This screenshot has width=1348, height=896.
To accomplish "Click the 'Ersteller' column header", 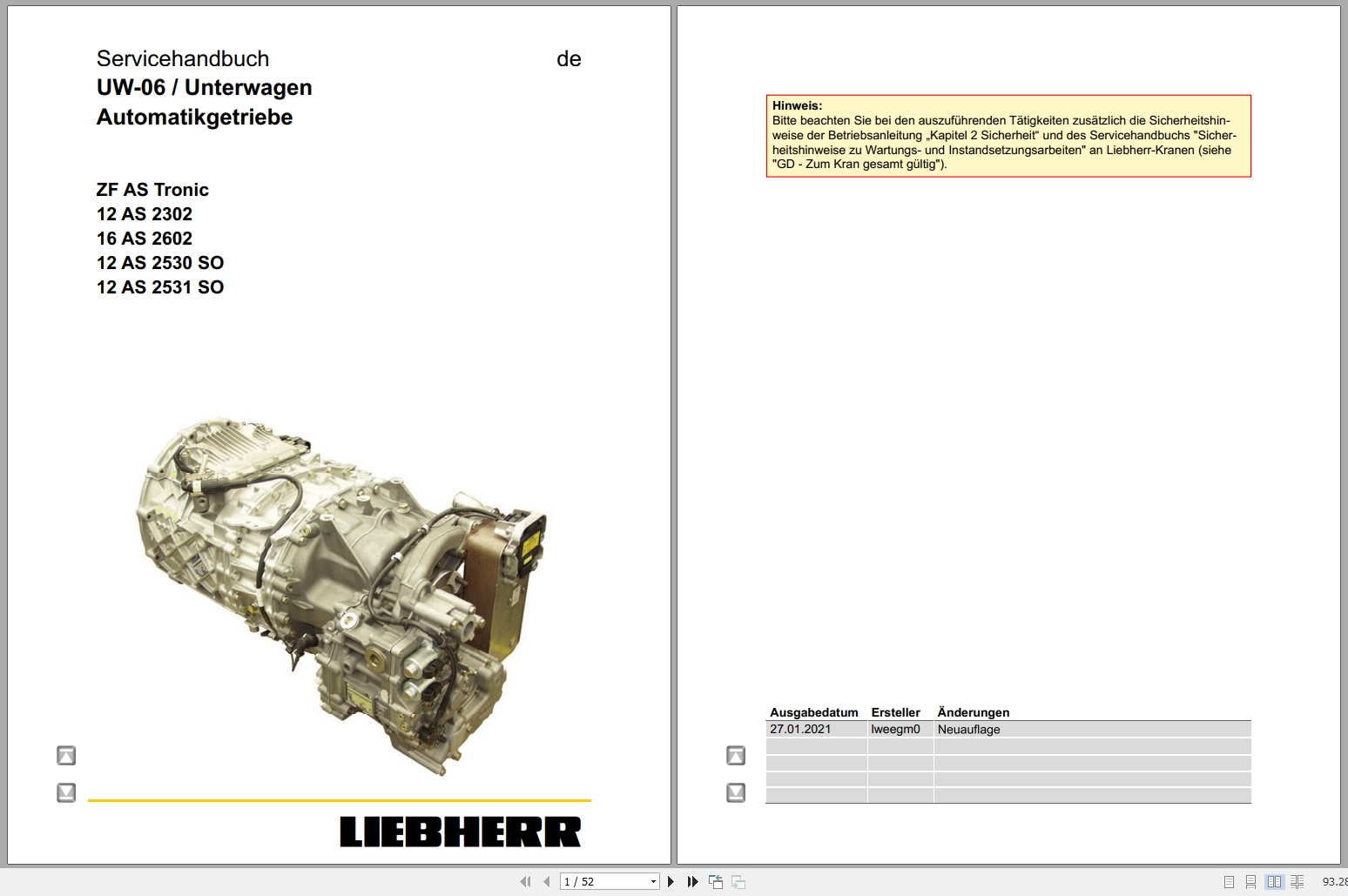I will tap(895, 712).
